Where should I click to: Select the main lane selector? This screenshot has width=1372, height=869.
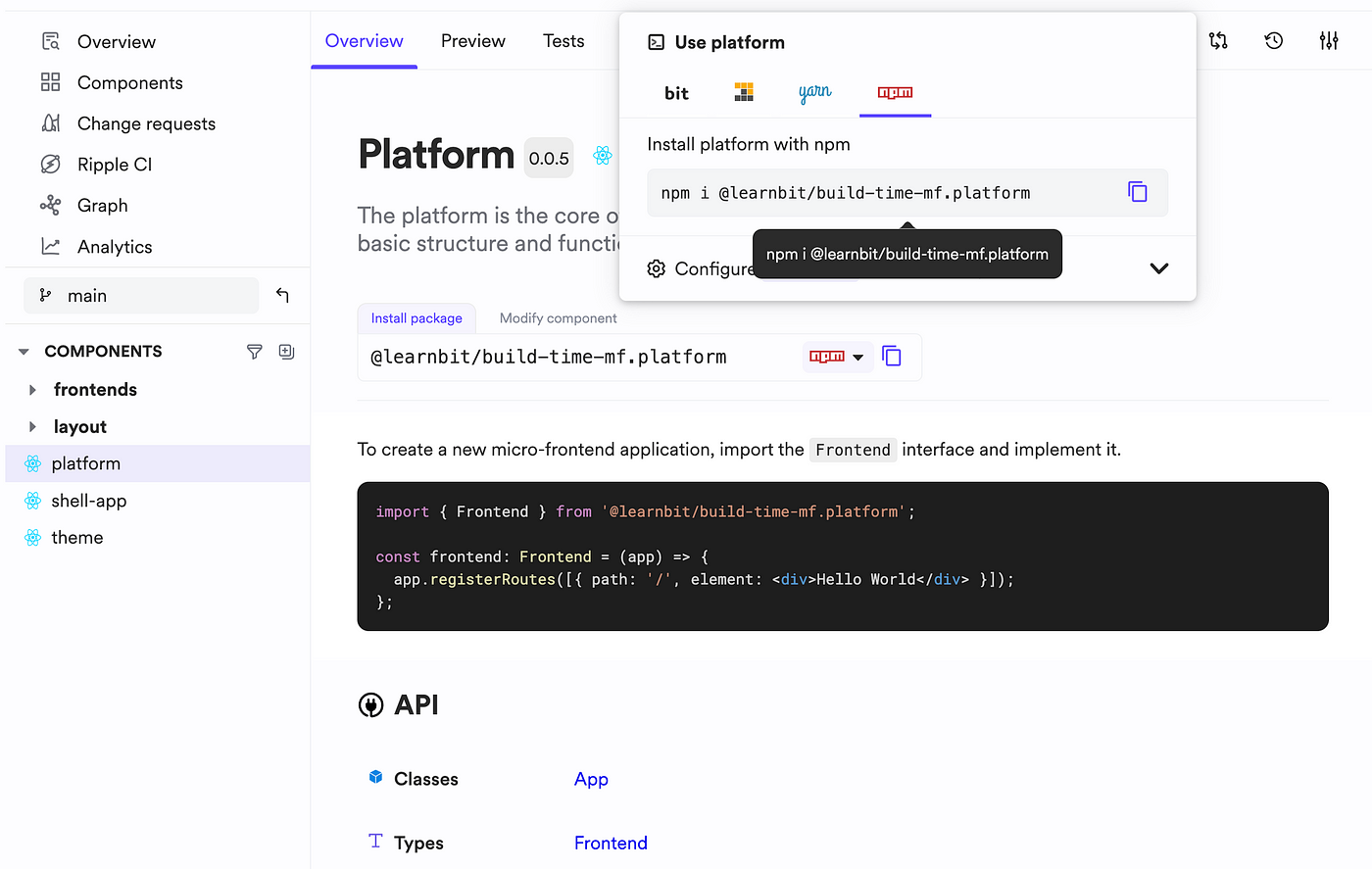coord(141,295)
